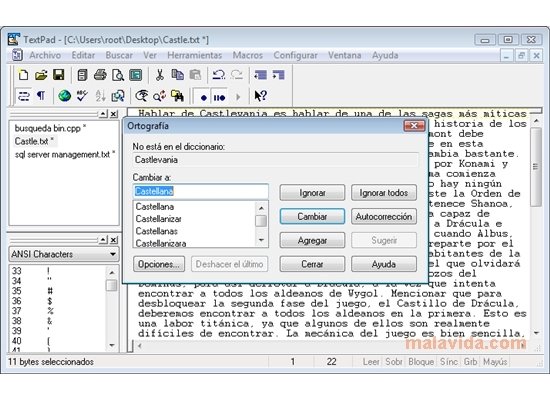Run spelling check with the ABC checkmark icon
Image resolution: width=550 pixels, height=400 pixels.
point(82,96)
